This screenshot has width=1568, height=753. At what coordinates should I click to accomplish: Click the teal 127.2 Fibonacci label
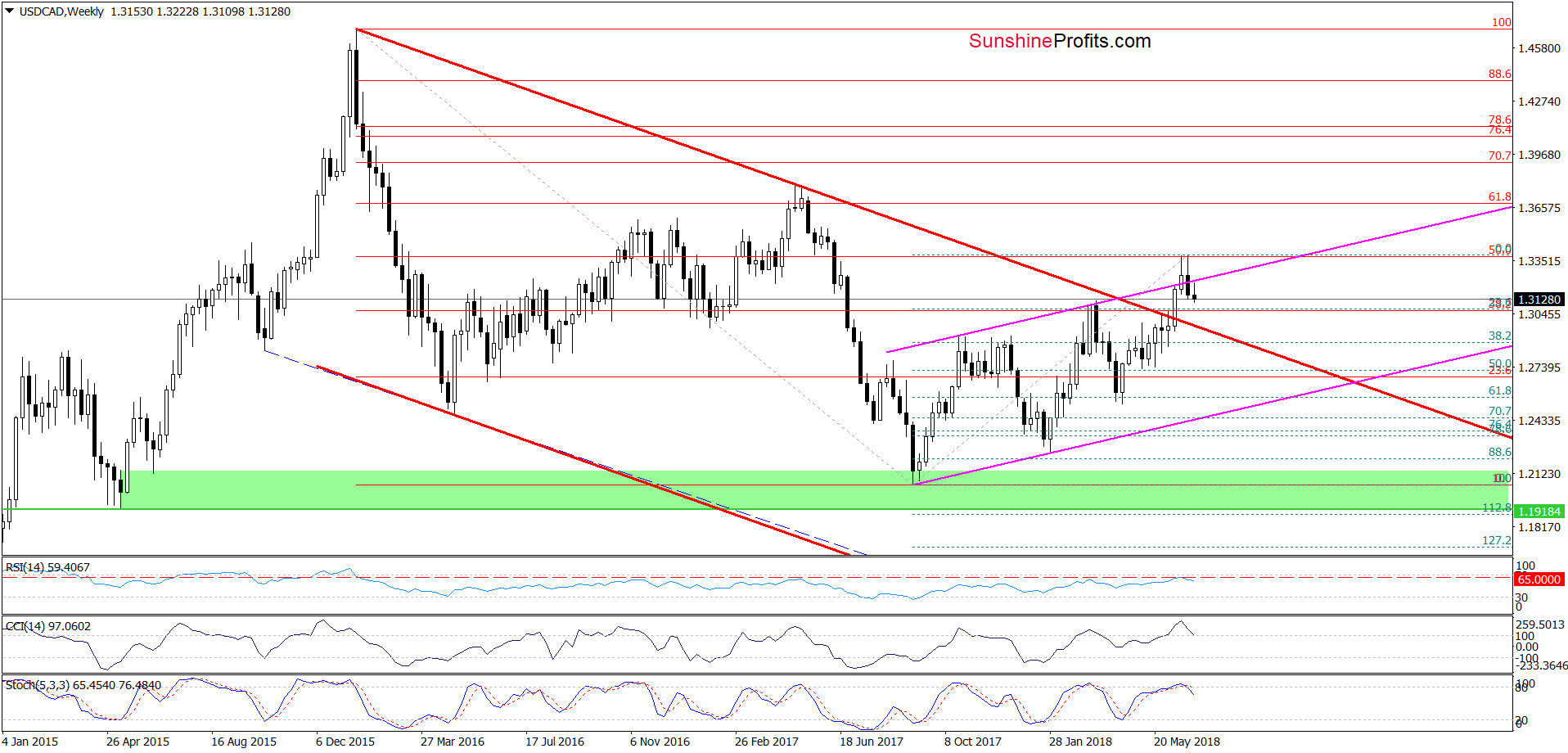pos(1497,540)
